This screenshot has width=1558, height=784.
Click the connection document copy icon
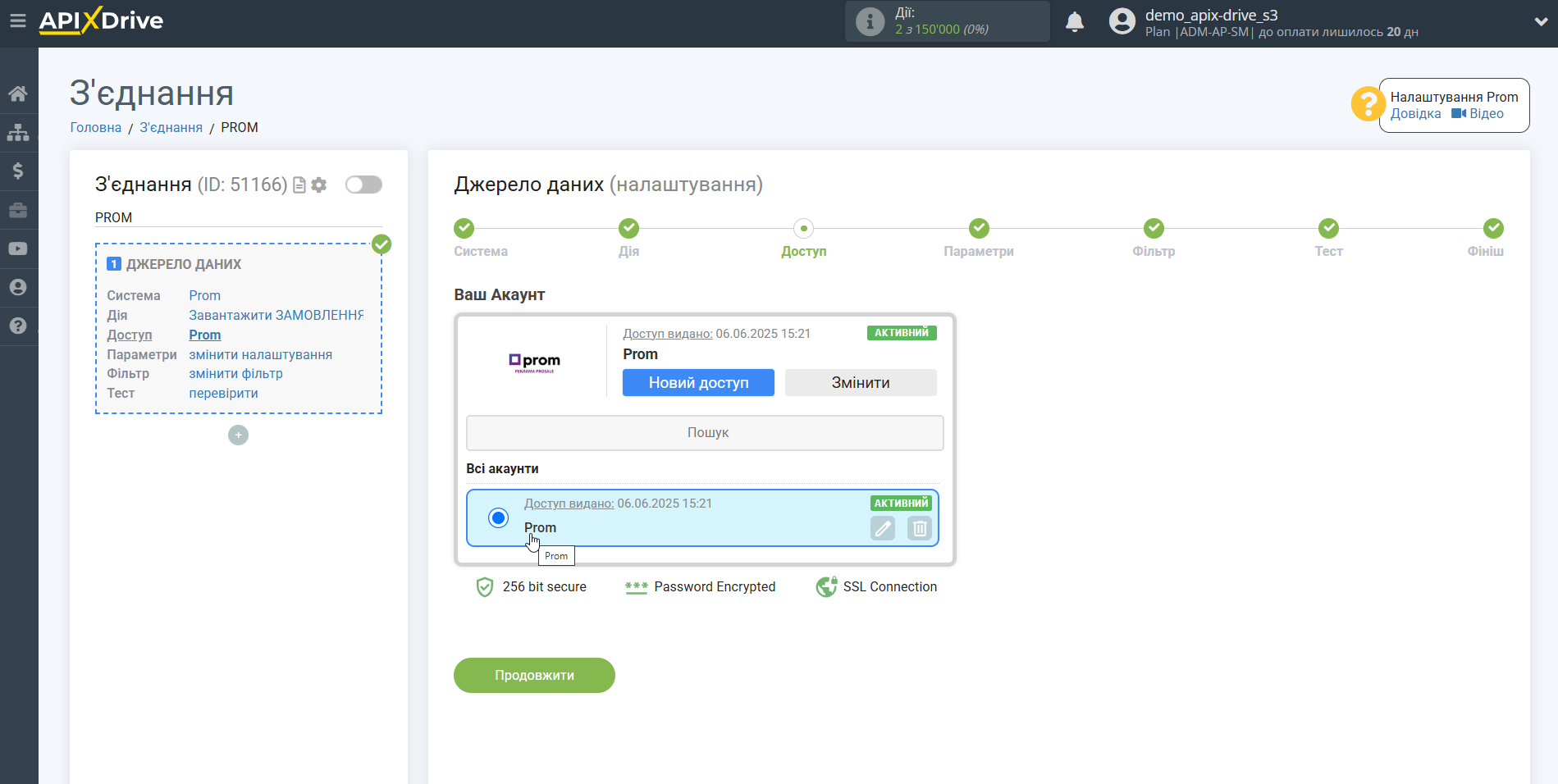tap(299, 185)
